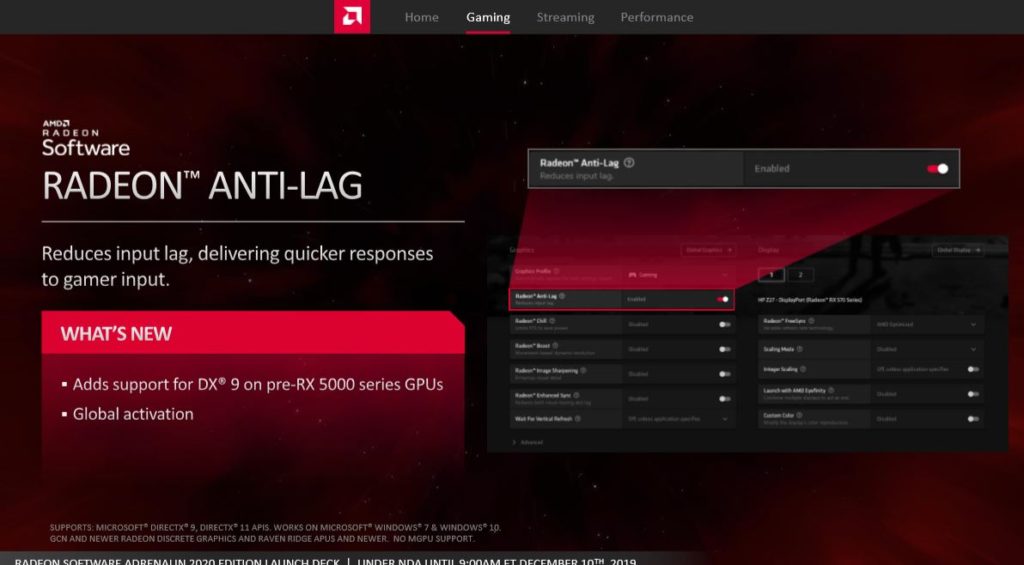Click help icon for Radeon Enhanced Sync
Screen dimensions: 1024x565
(x=576, y=394)
